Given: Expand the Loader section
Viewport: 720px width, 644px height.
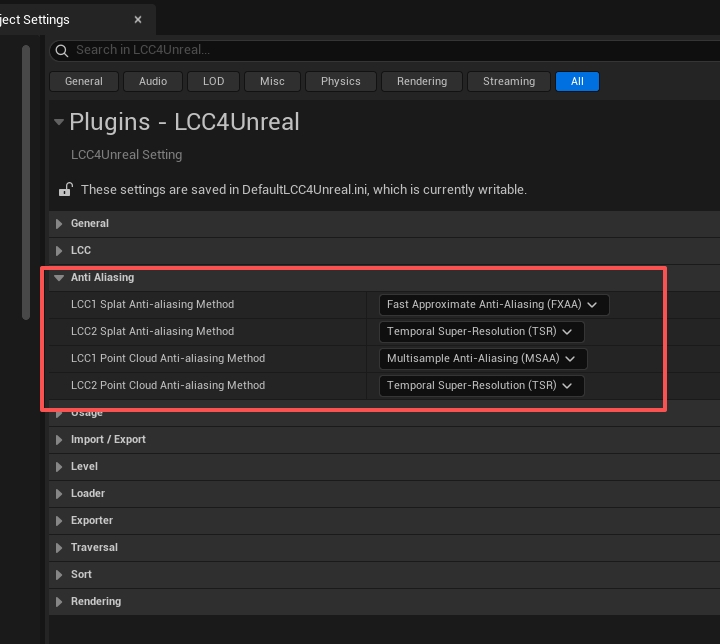Looking at the screenshot, I should tap(59, 494).
